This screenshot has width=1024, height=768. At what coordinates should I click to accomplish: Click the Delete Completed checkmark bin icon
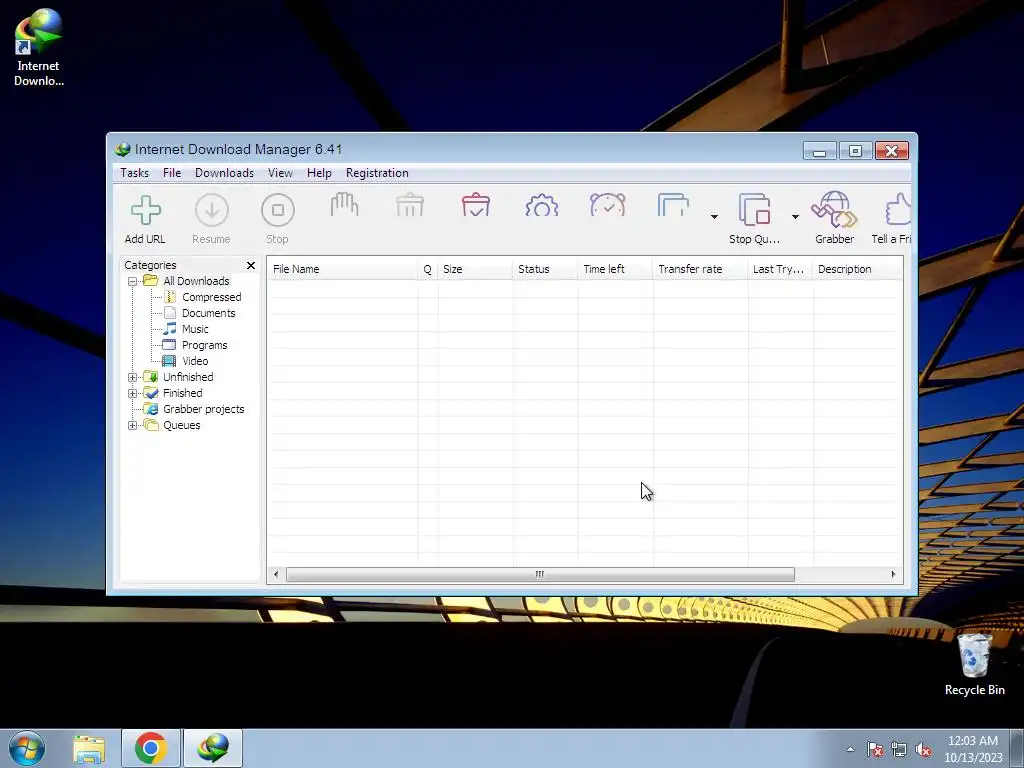pos(476,206)
